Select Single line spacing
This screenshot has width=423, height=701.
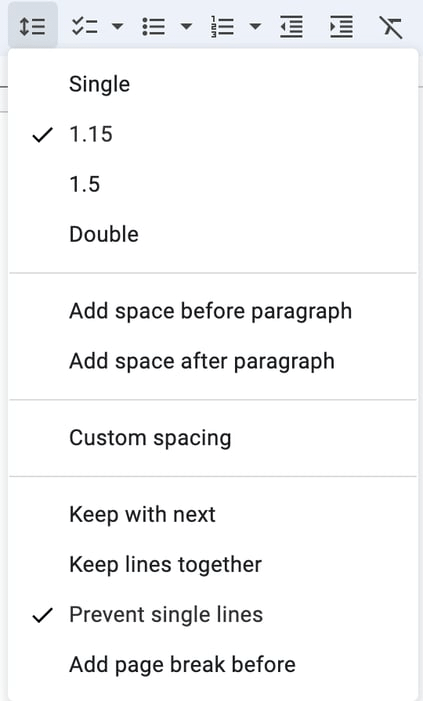pos(213,84)
